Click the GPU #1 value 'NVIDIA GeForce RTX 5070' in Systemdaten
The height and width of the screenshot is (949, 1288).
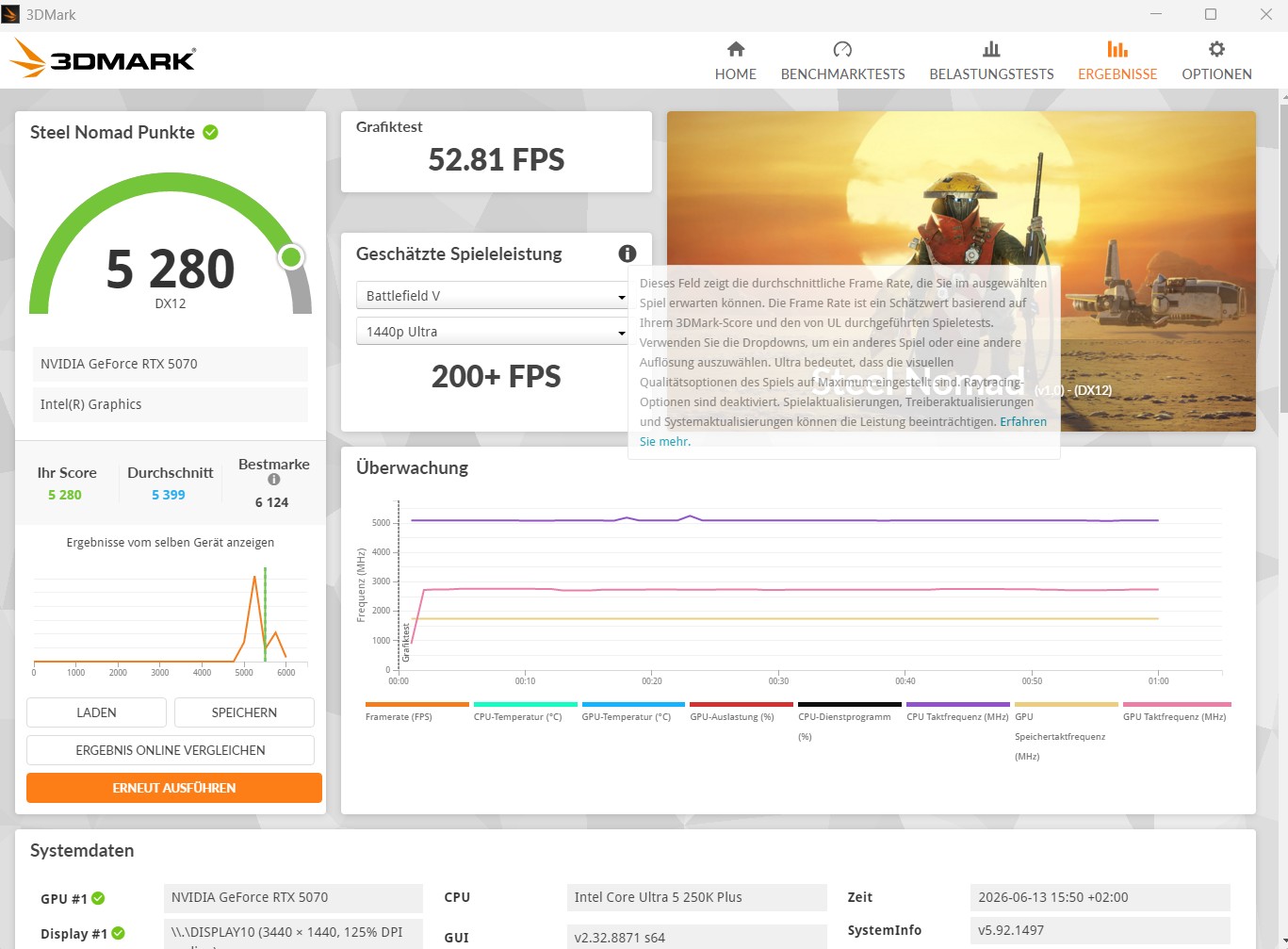(x=293, y=897)
